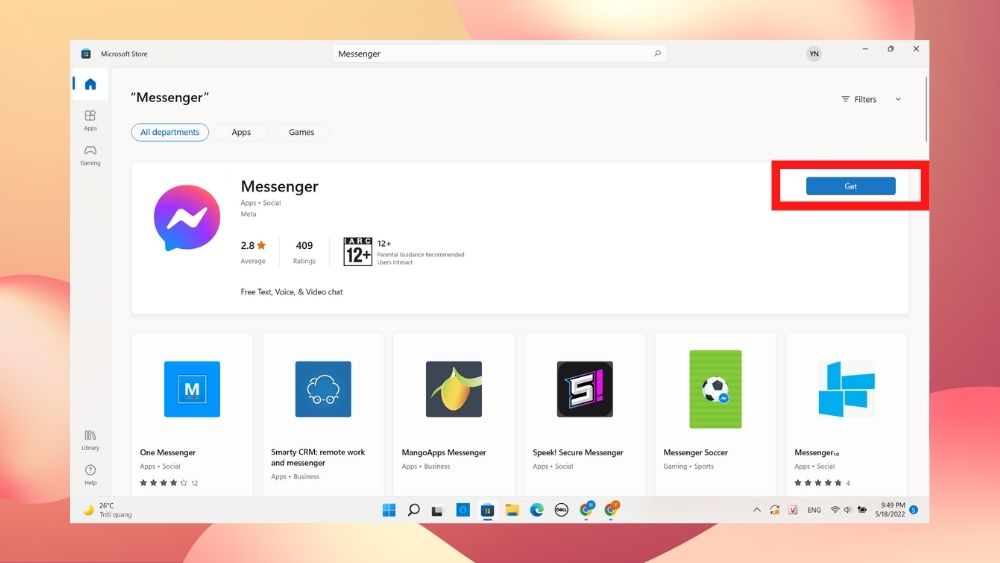Show hidden system tray icons
The image size is (1000, 563).
[x=756, y=509]
